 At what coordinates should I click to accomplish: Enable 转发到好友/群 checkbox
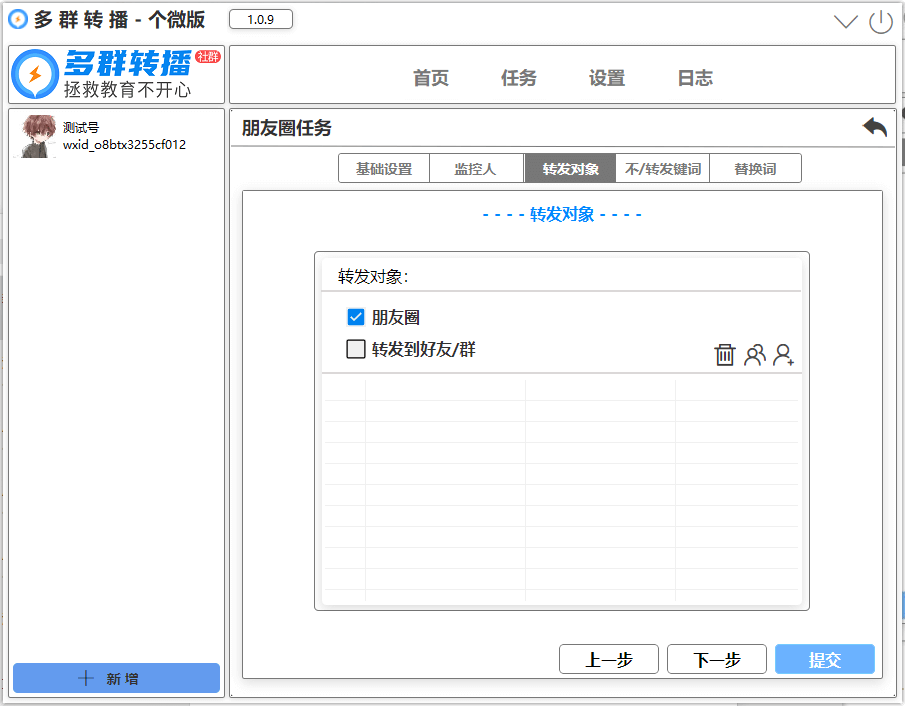(356, 349)
